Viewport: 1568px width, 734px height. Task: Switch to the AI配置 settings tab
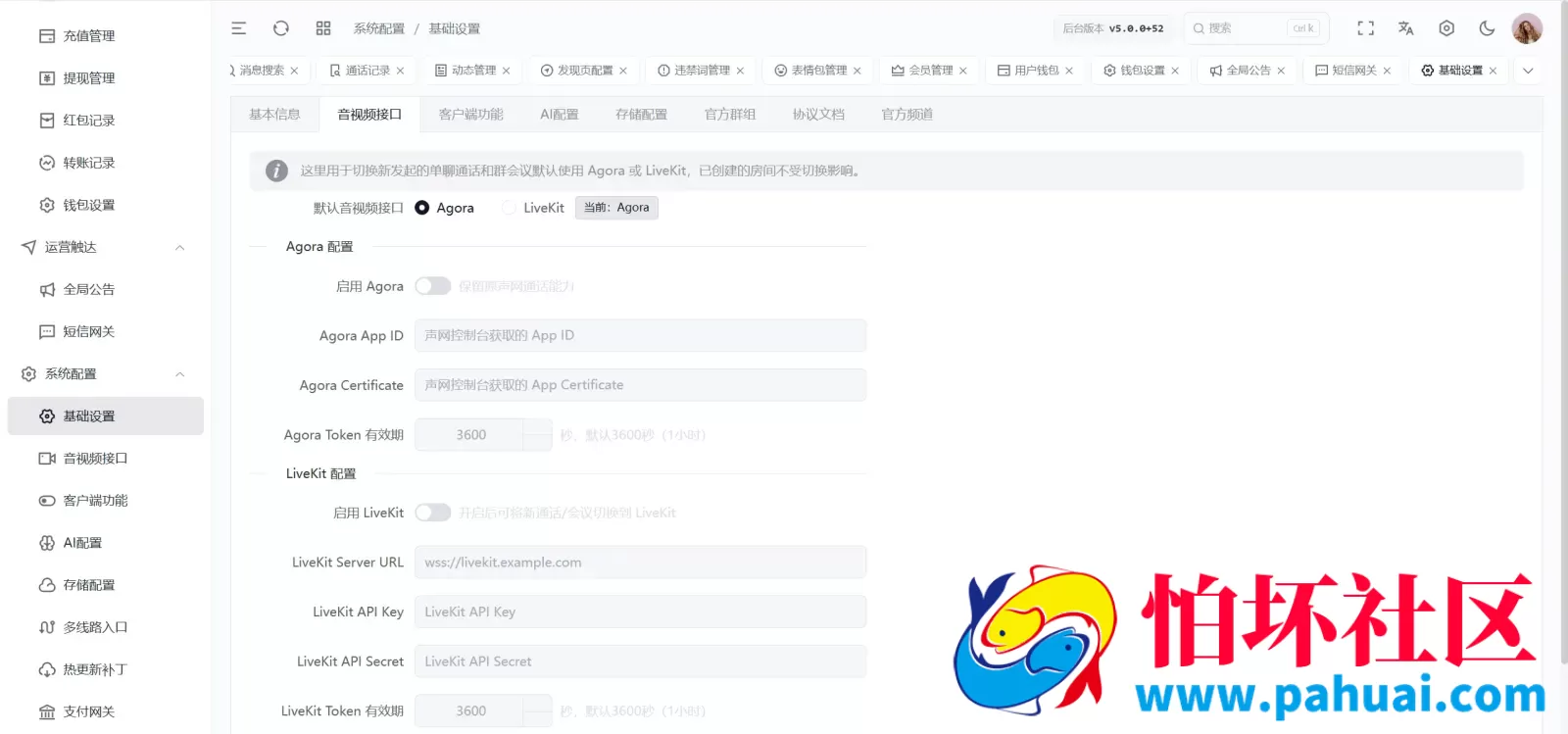point(560,115)
